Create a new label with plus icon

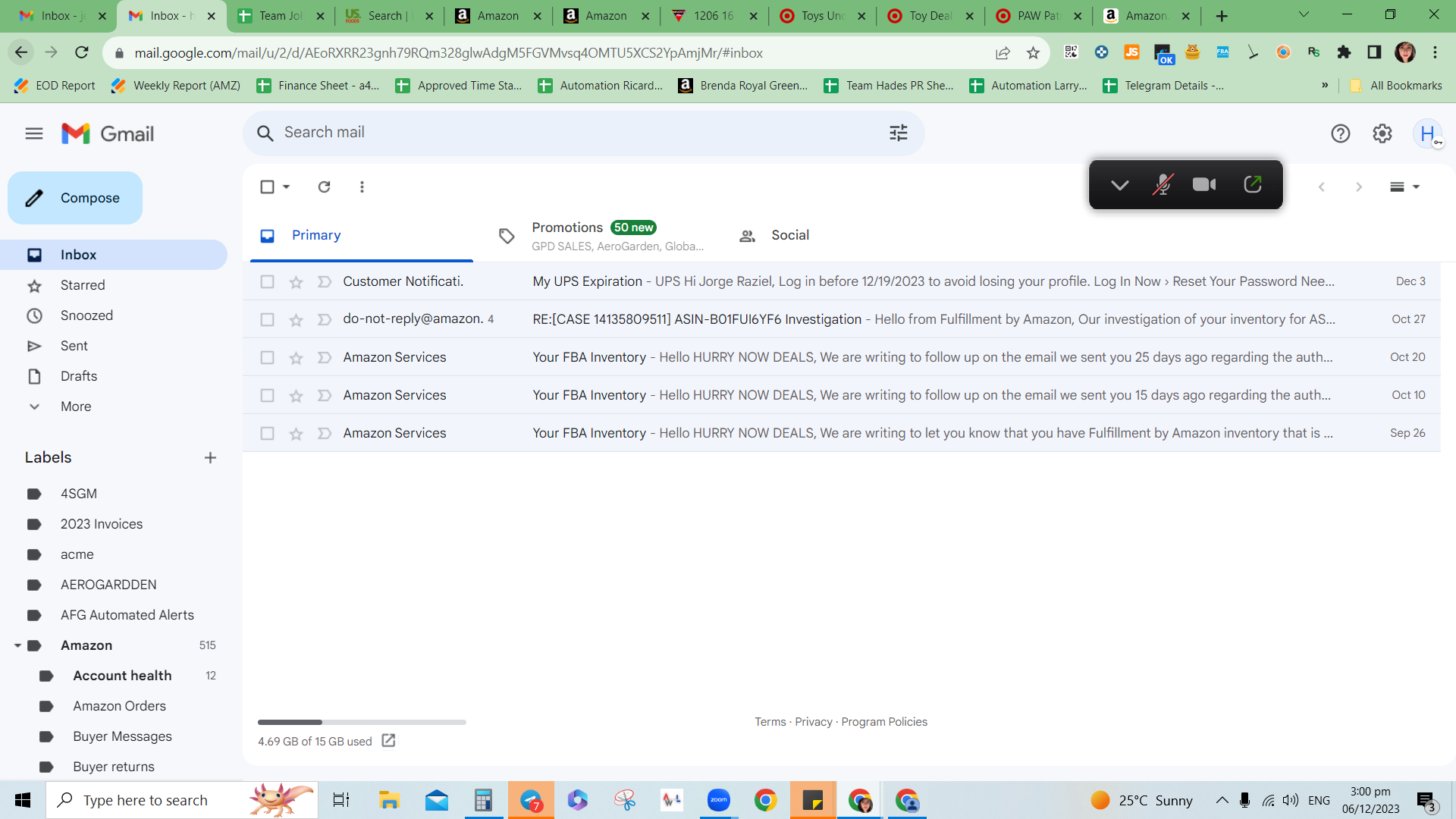[x=210, y=457]
